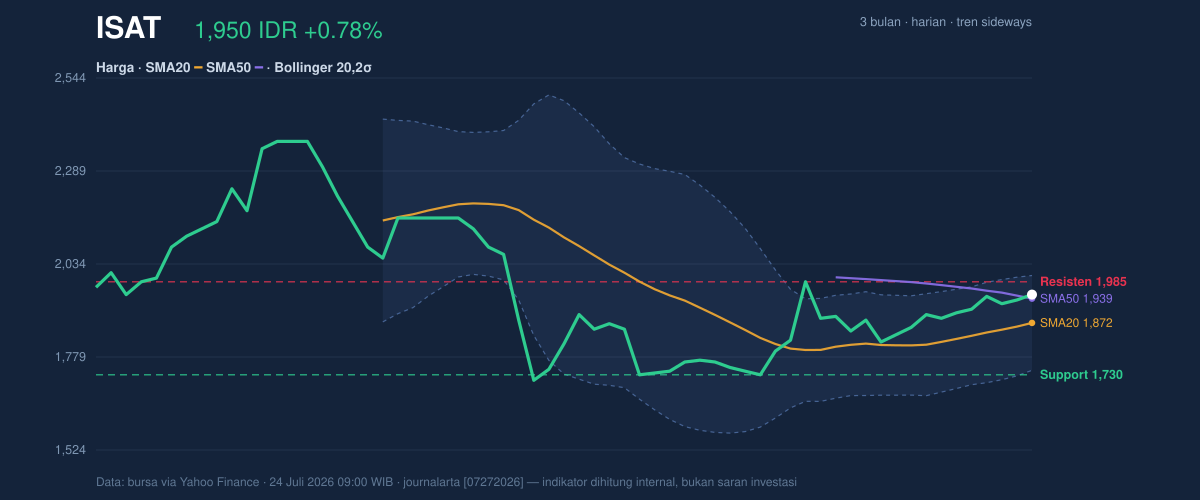Toggle the Bollinger 20,2σ legend entry
This screenshot has height=500, width=1200.
(323, 68)
